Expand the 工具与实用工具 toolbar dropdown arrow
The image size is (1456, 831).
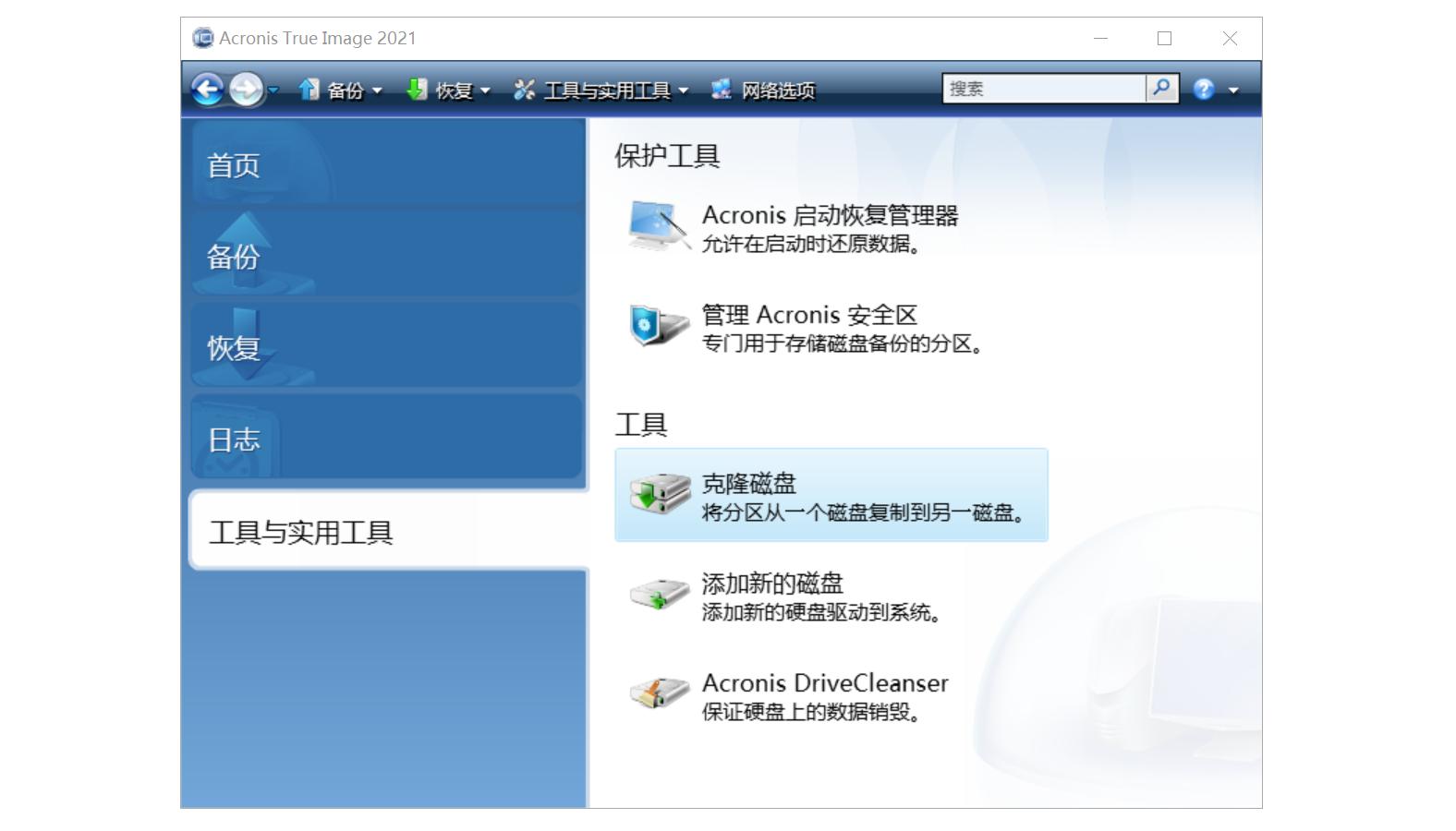684,90
